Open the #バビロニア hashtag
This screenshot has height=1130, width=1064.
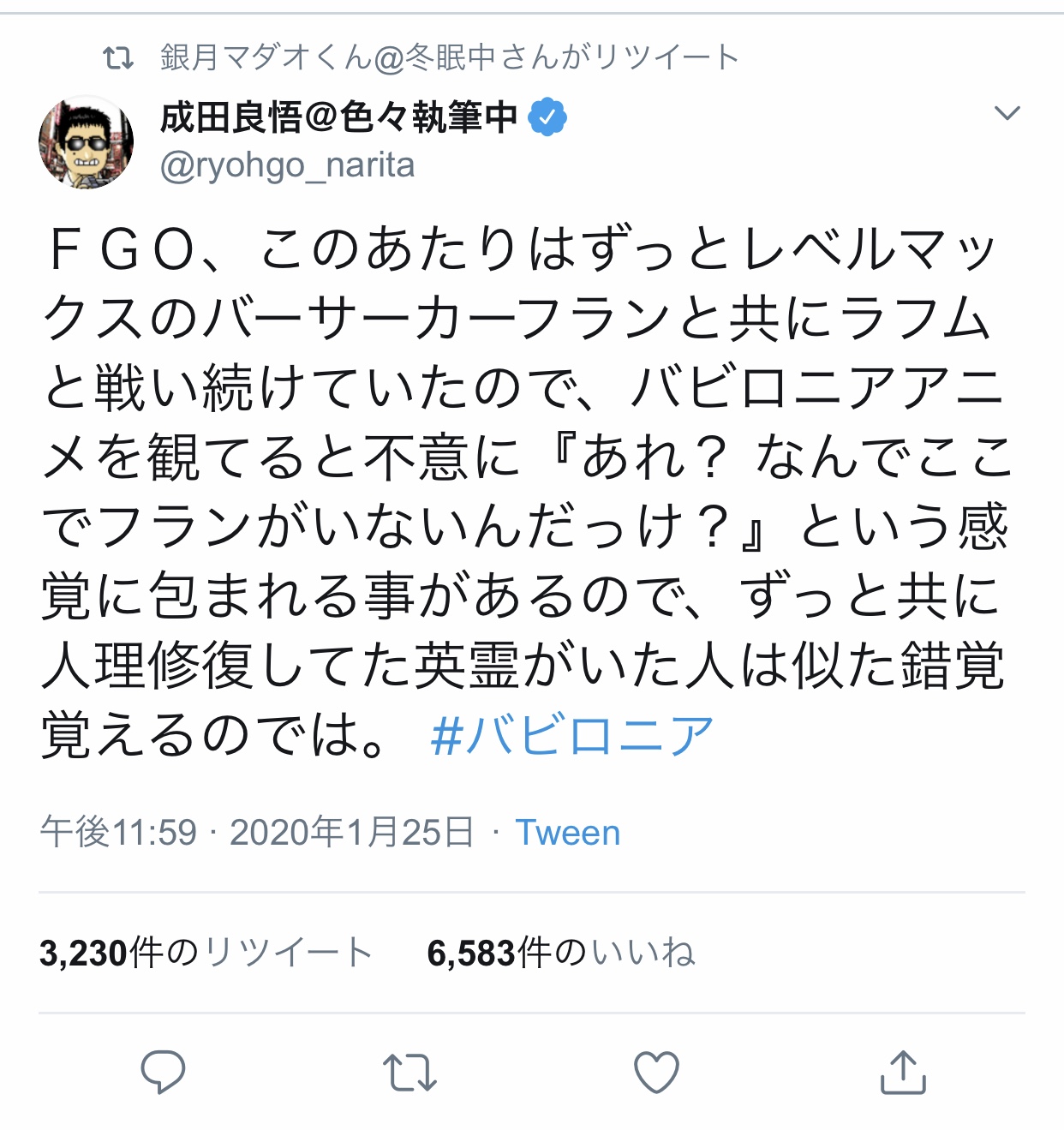[572, 736]
